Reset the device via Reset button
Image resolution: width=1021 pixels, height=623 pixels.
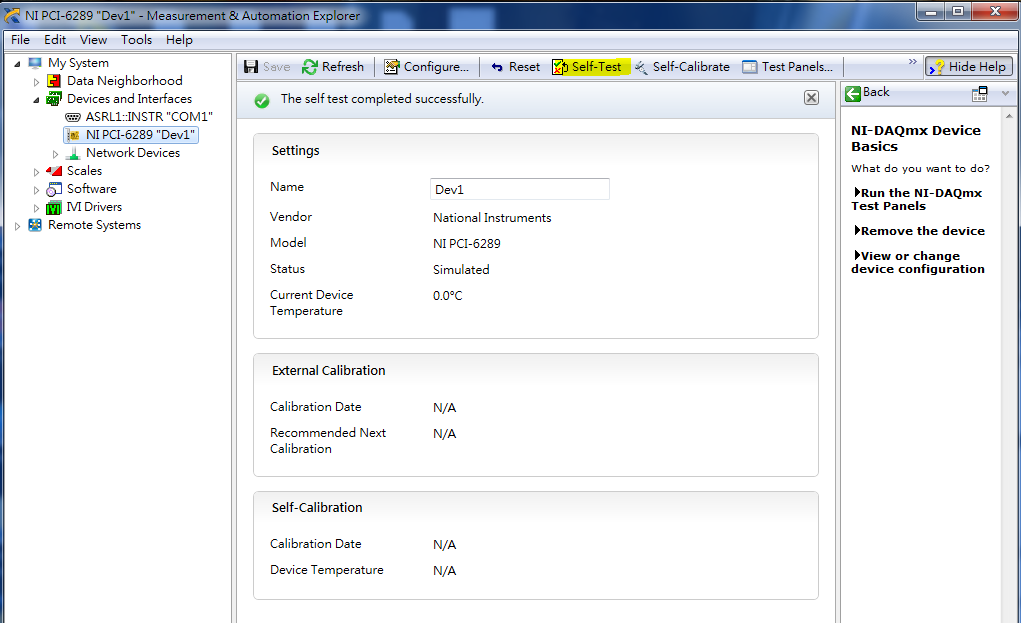click(515, 66)
